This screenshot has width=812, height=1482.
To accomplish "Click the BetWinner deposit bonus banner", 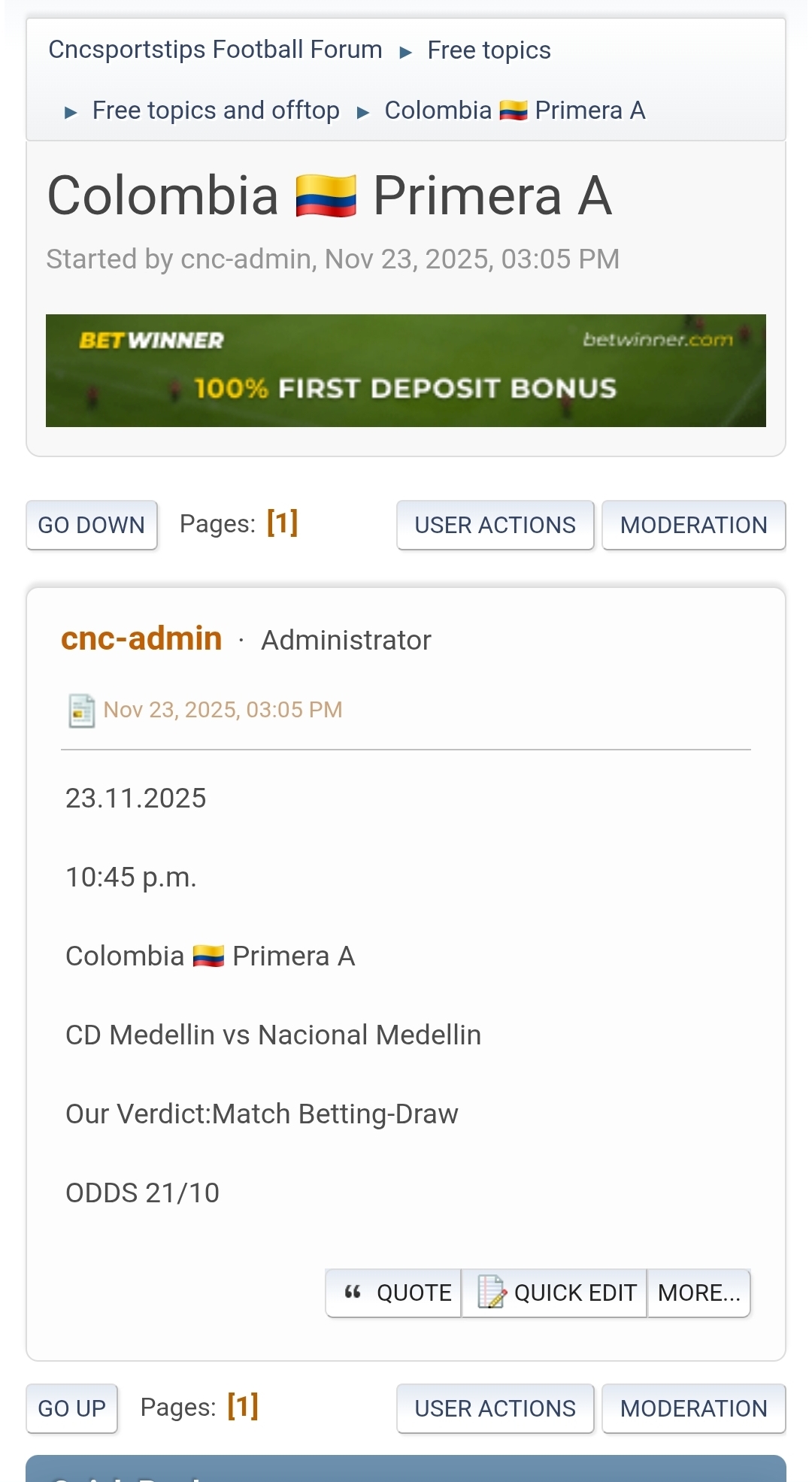I will tap(406, 371).
